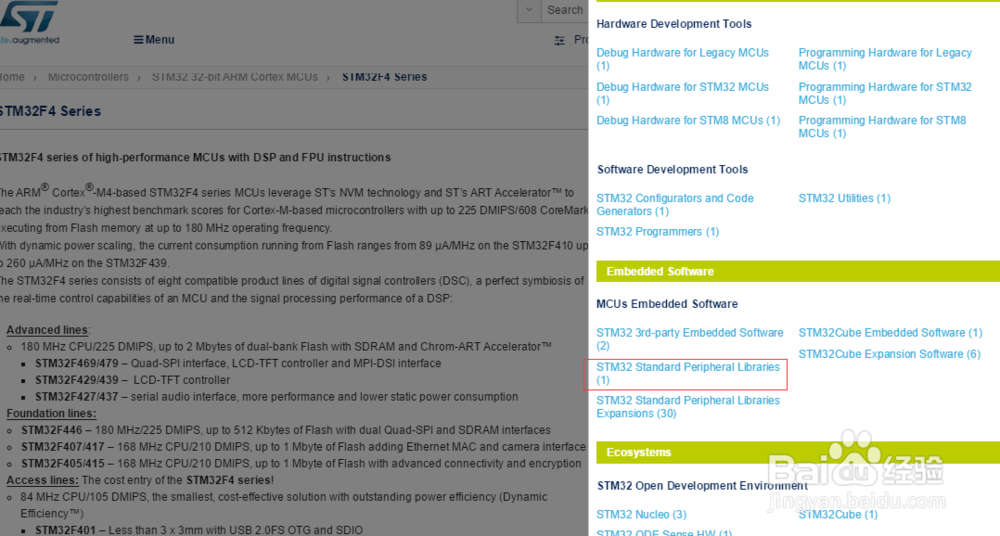Open STM32 Standard Peripheral Libraries Expansions link
Image resolution: width=1000 pixels, height=536 pixels.
(x=688, y=407)
